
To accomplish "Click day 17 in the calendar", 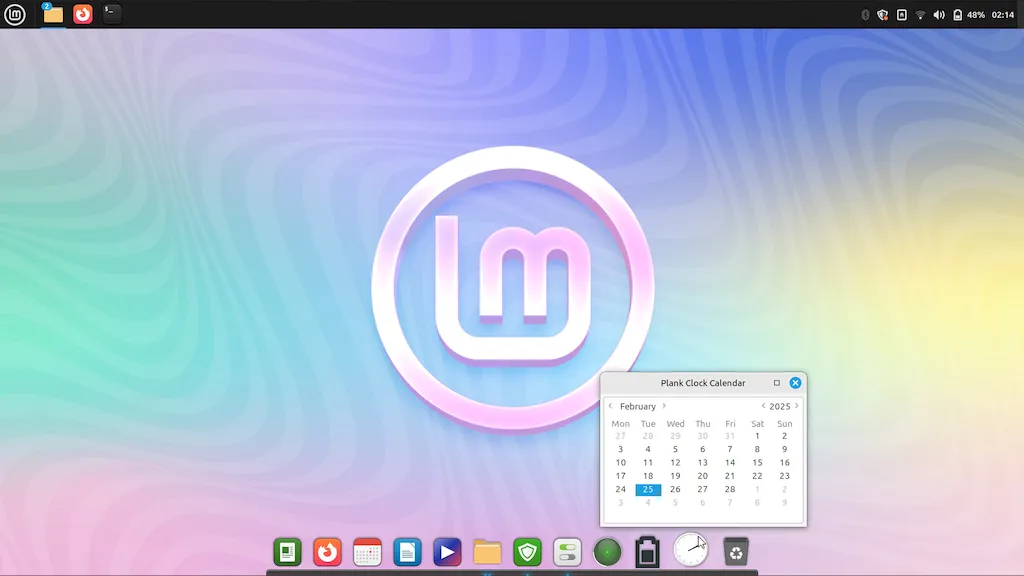I will point(620,476).
